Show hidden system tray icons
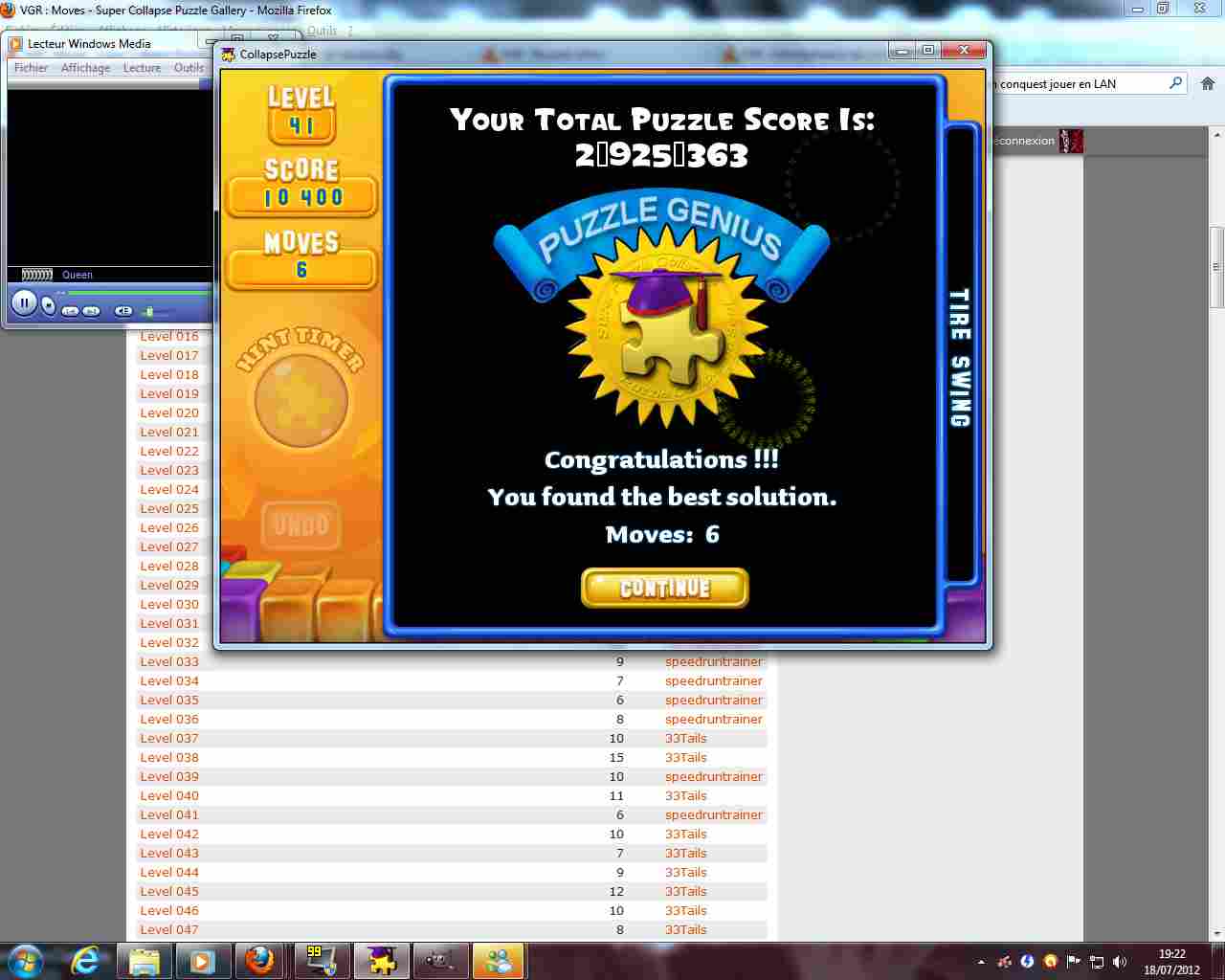This screenshot has height=980, width=1225. tap(981, 962)
